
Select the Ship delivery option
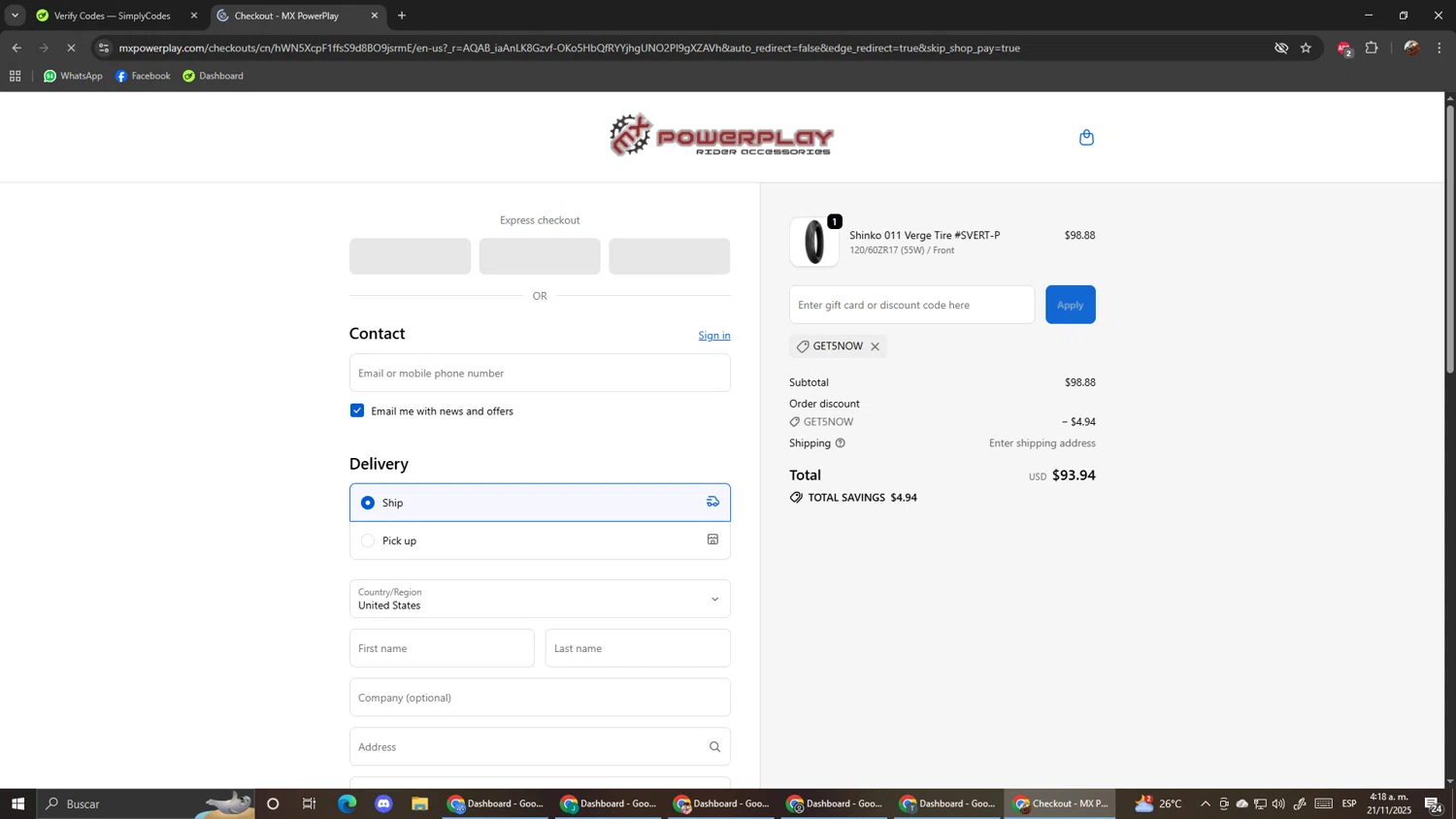click(540, 503)
